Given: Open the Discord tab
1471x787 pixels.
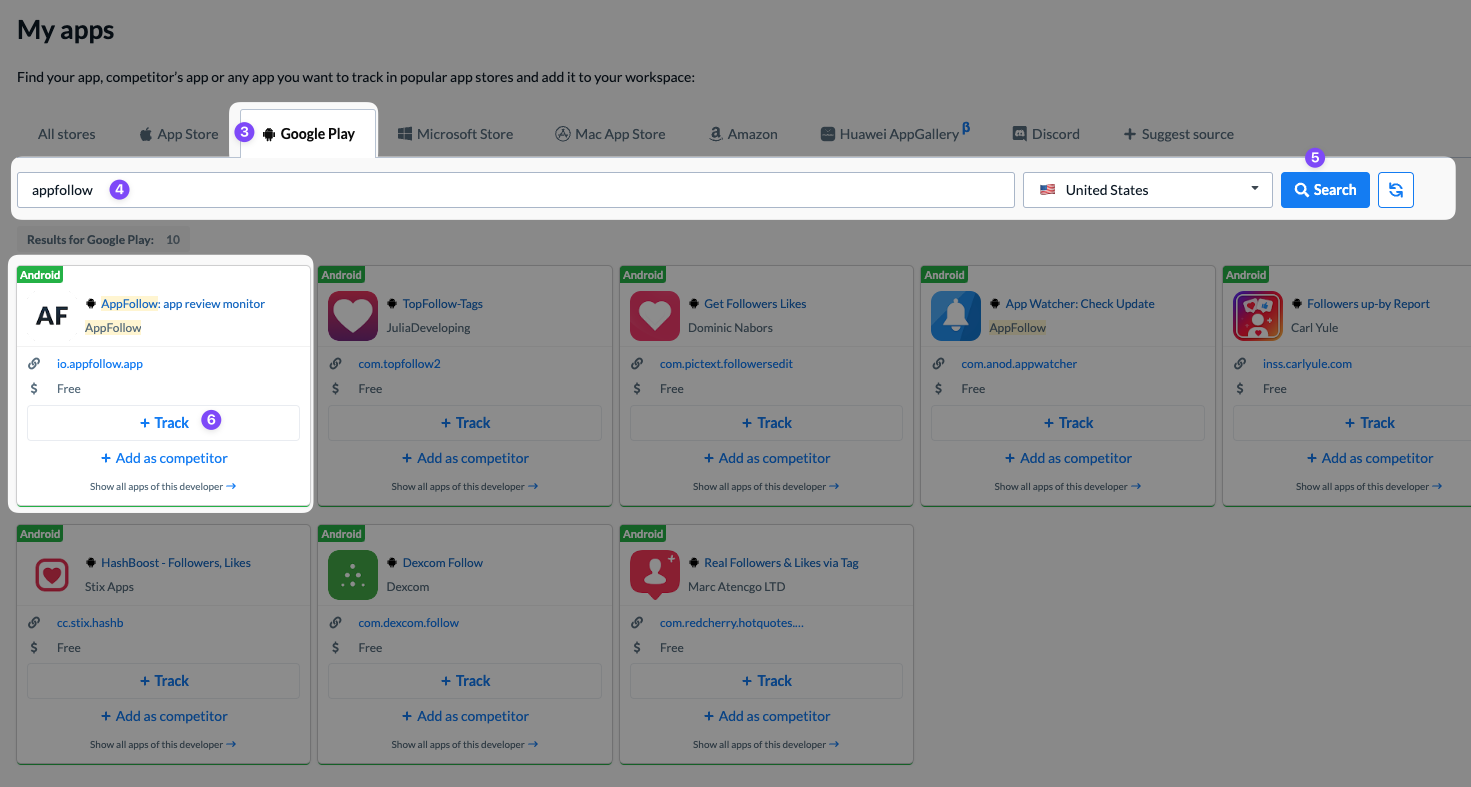Looking at the screenshot, I should pyautogui.click(x=1046, y=133).
